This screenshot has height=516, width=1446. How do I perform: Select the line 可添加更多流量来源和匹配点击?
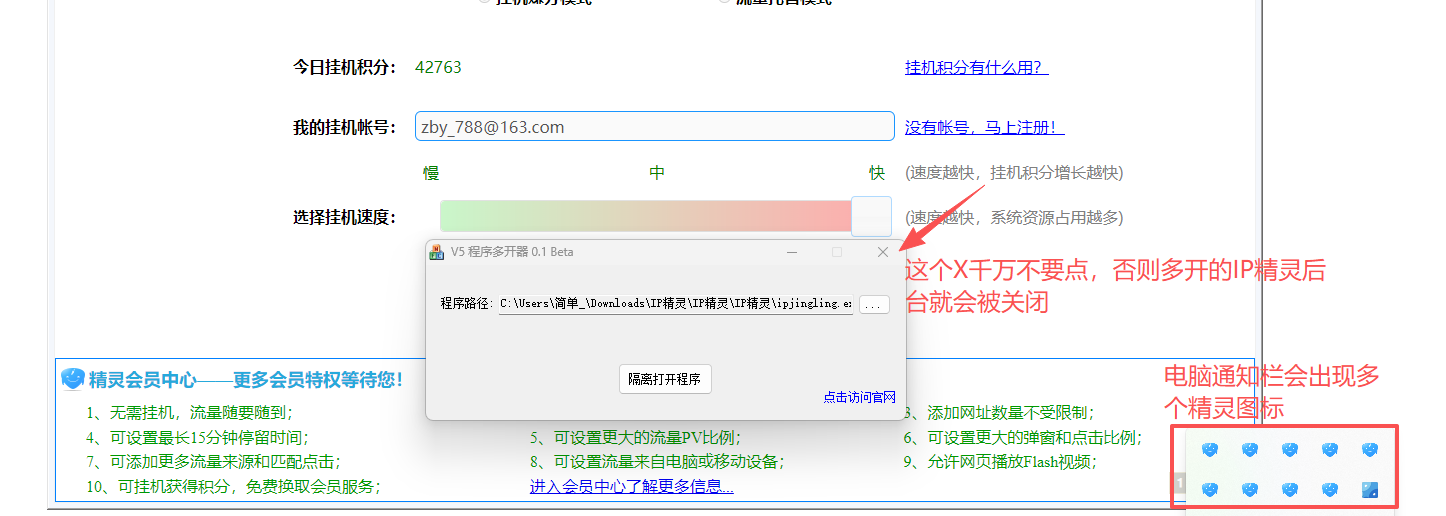point(212,461)
